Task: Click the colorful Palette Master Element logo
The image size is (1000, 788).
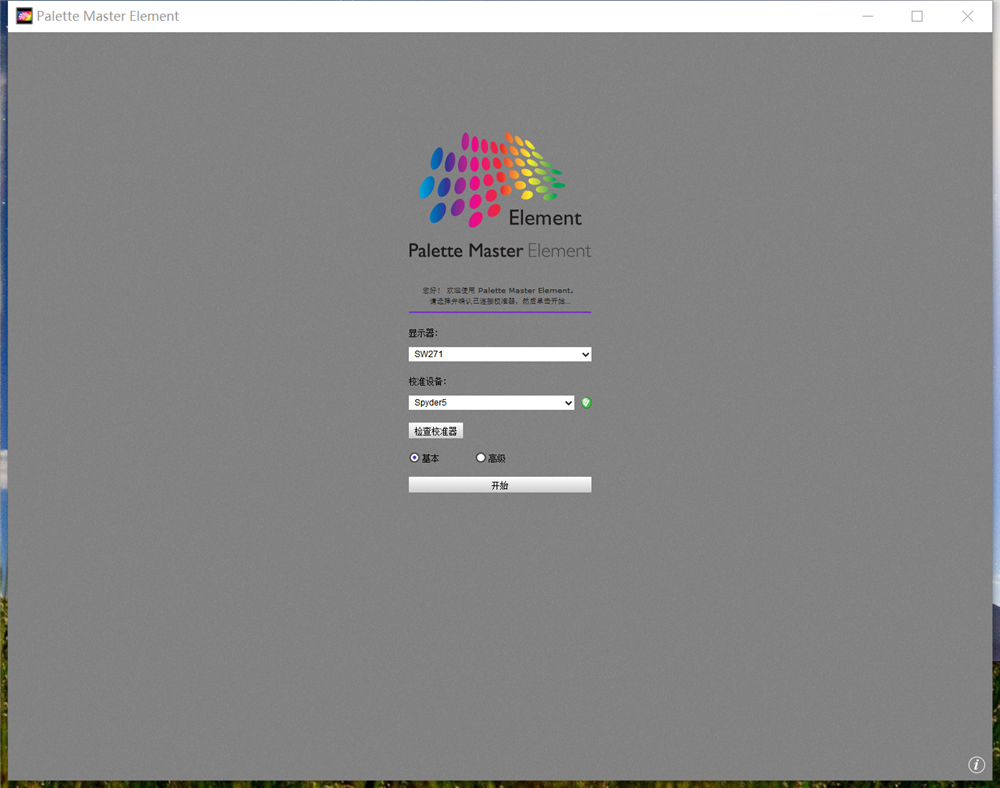Action: point(499,180)
